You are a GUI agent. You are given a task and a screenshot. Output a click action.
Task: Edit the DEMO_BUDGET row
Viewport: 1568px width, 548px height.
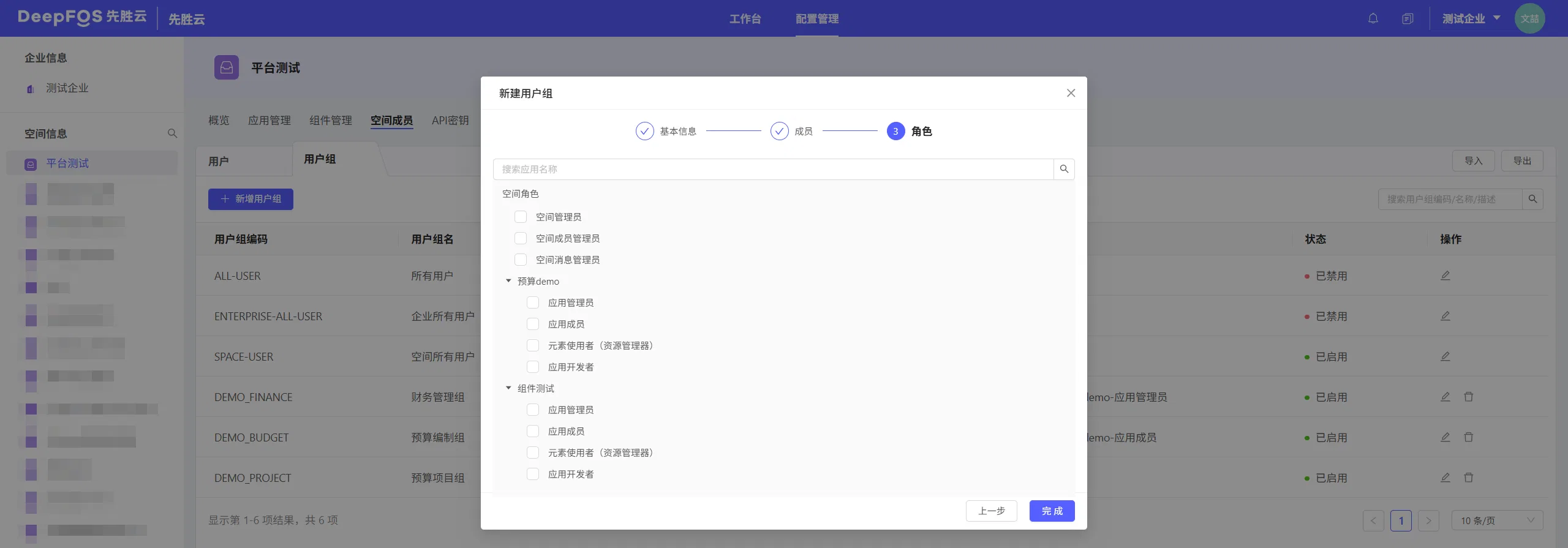coord(1445,437)
